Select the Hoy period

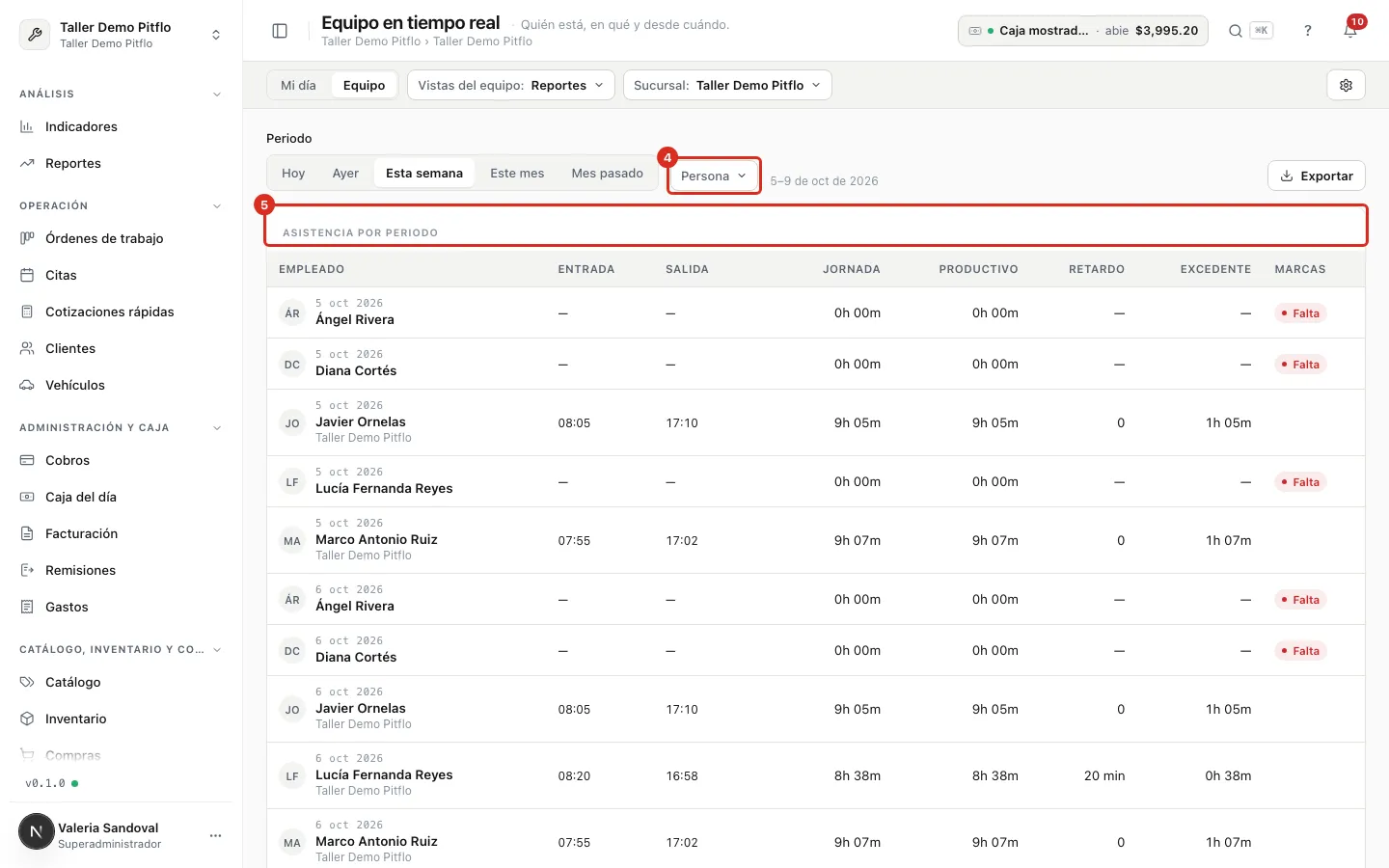(x=293, y=174)
